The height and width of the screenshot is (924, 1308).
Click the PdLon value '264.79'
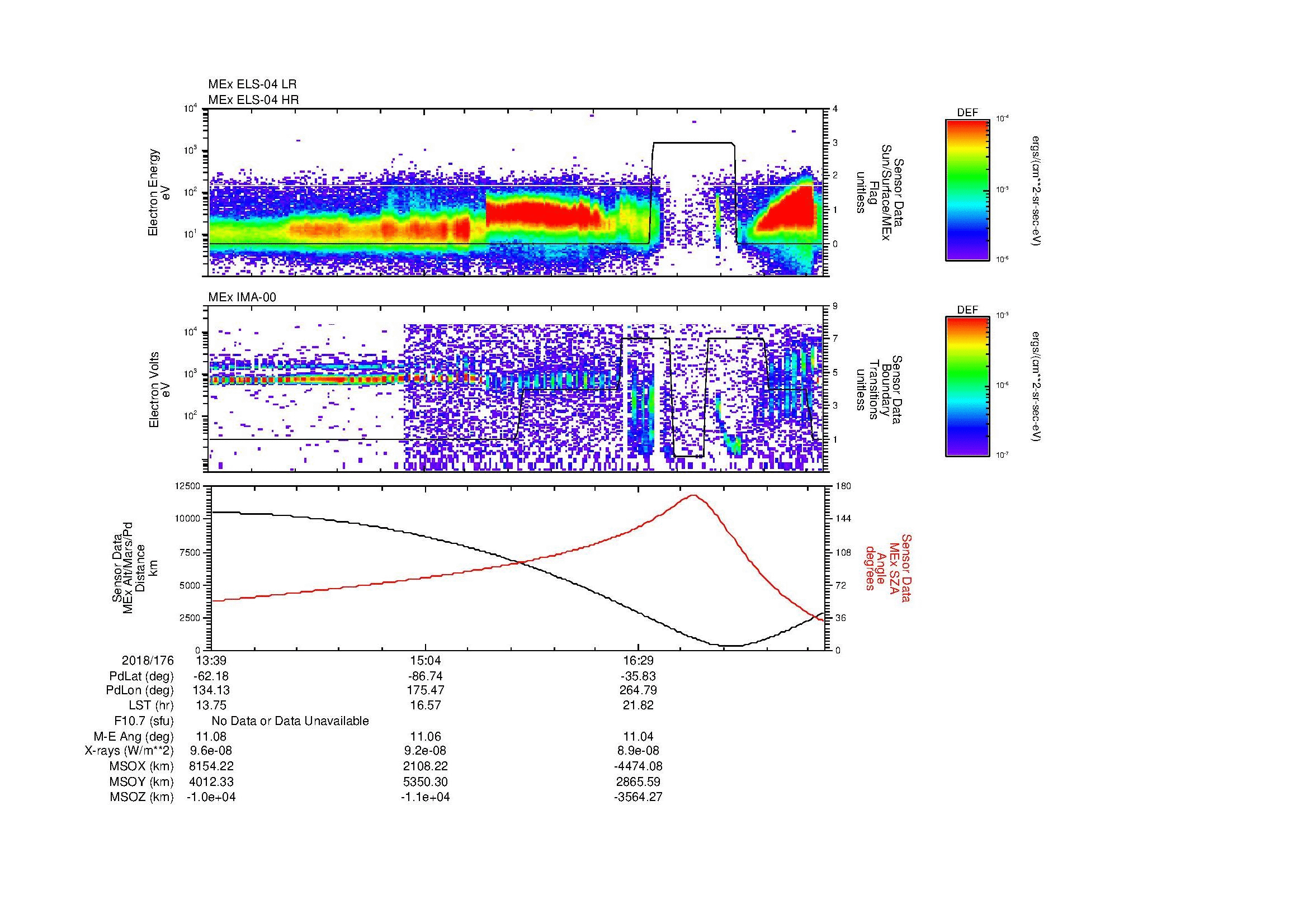click(x=639, y=690)
